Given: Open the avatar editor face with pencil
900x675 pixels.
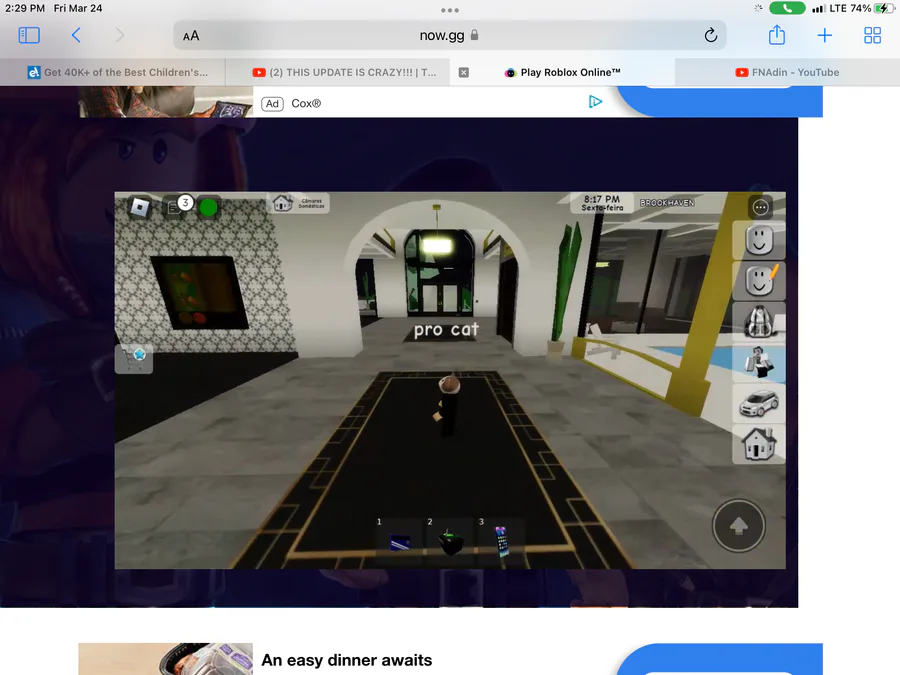Looking at the screenshot, I should (759, 281).
